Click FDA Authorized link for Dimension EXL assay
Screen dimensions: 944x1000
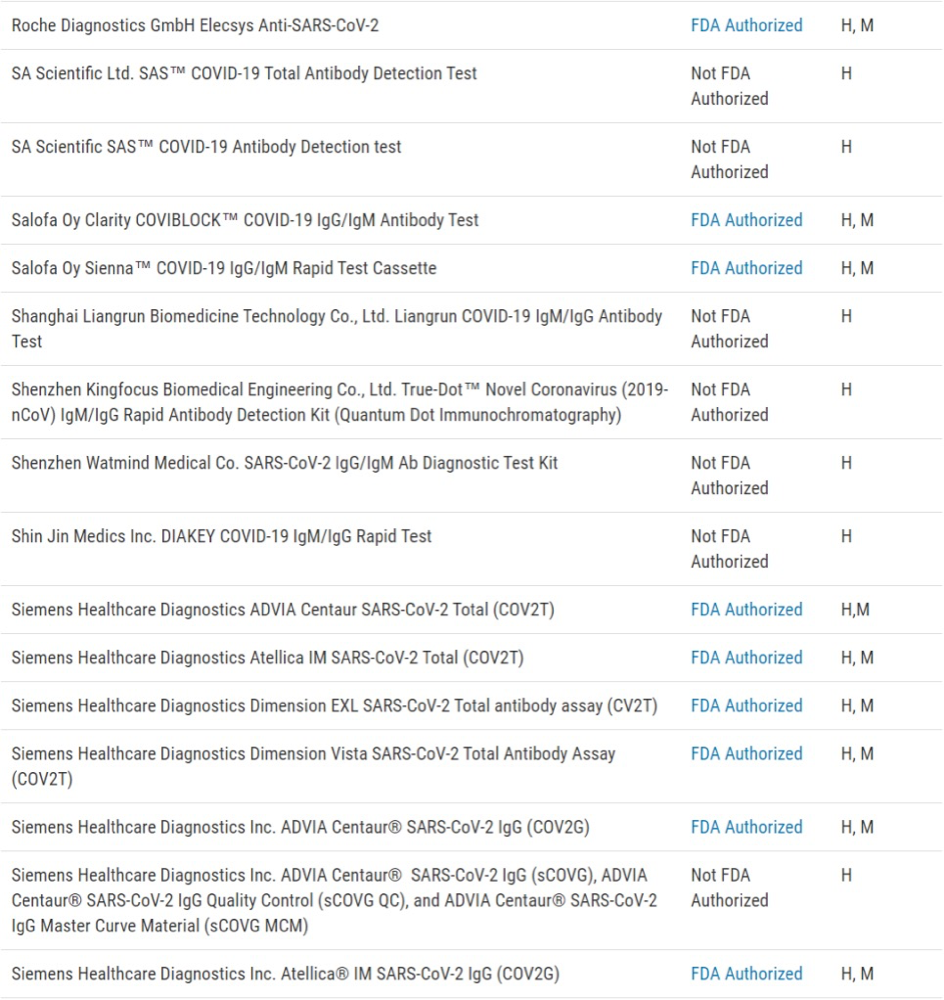coord(746,705)
